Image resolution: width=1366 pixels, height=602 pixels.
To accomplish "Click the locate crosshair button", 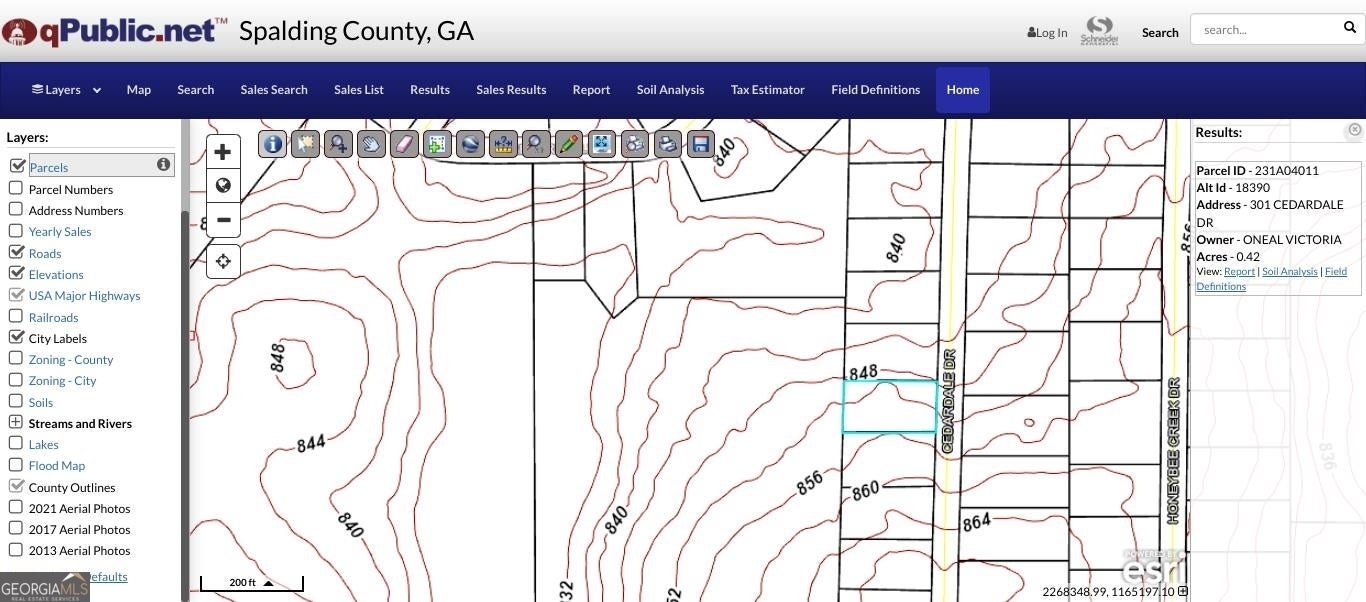I will coord(223,261).
